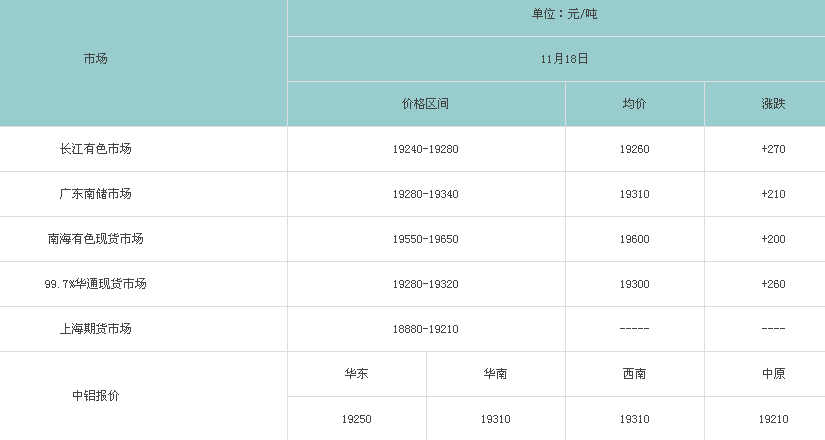Click the 99.7%华通现货市场 row label
The width and height of the screenshot is (825, 440).
pyautogui.click(x=95, y=284)
